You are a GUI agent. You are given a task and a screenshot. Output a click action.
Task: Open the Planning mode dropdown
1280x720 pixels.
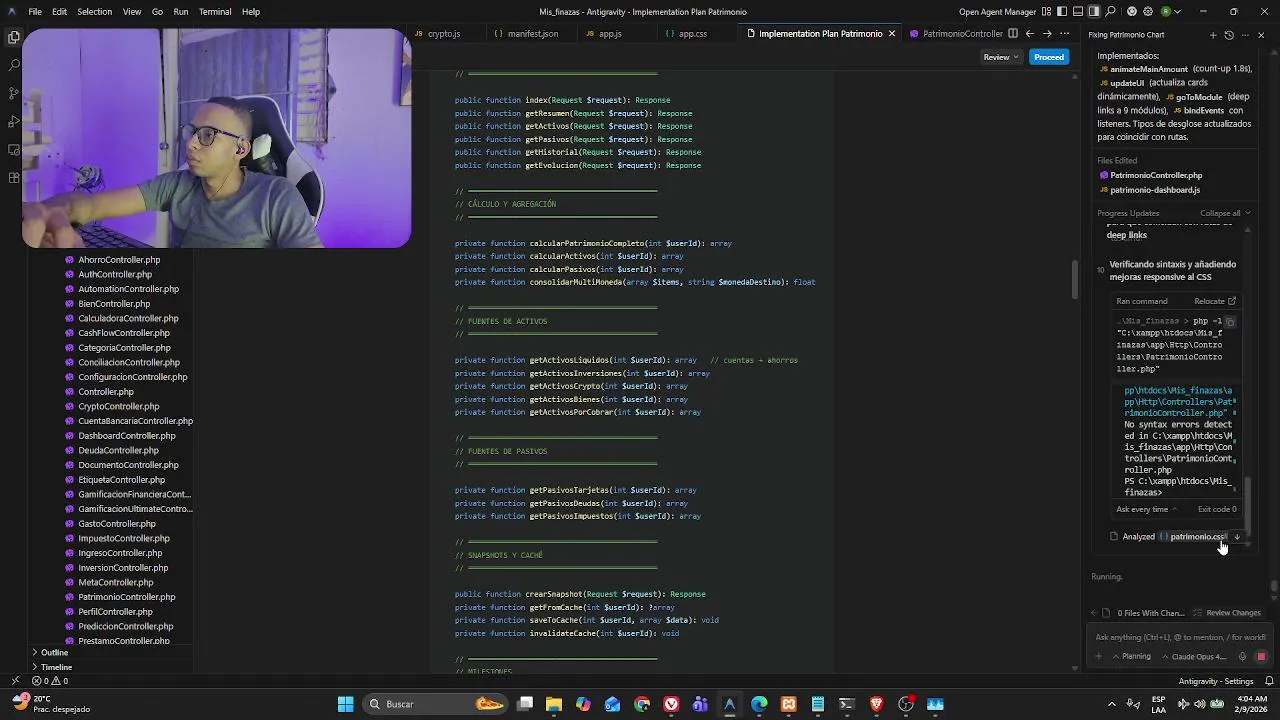(1131, 657)
